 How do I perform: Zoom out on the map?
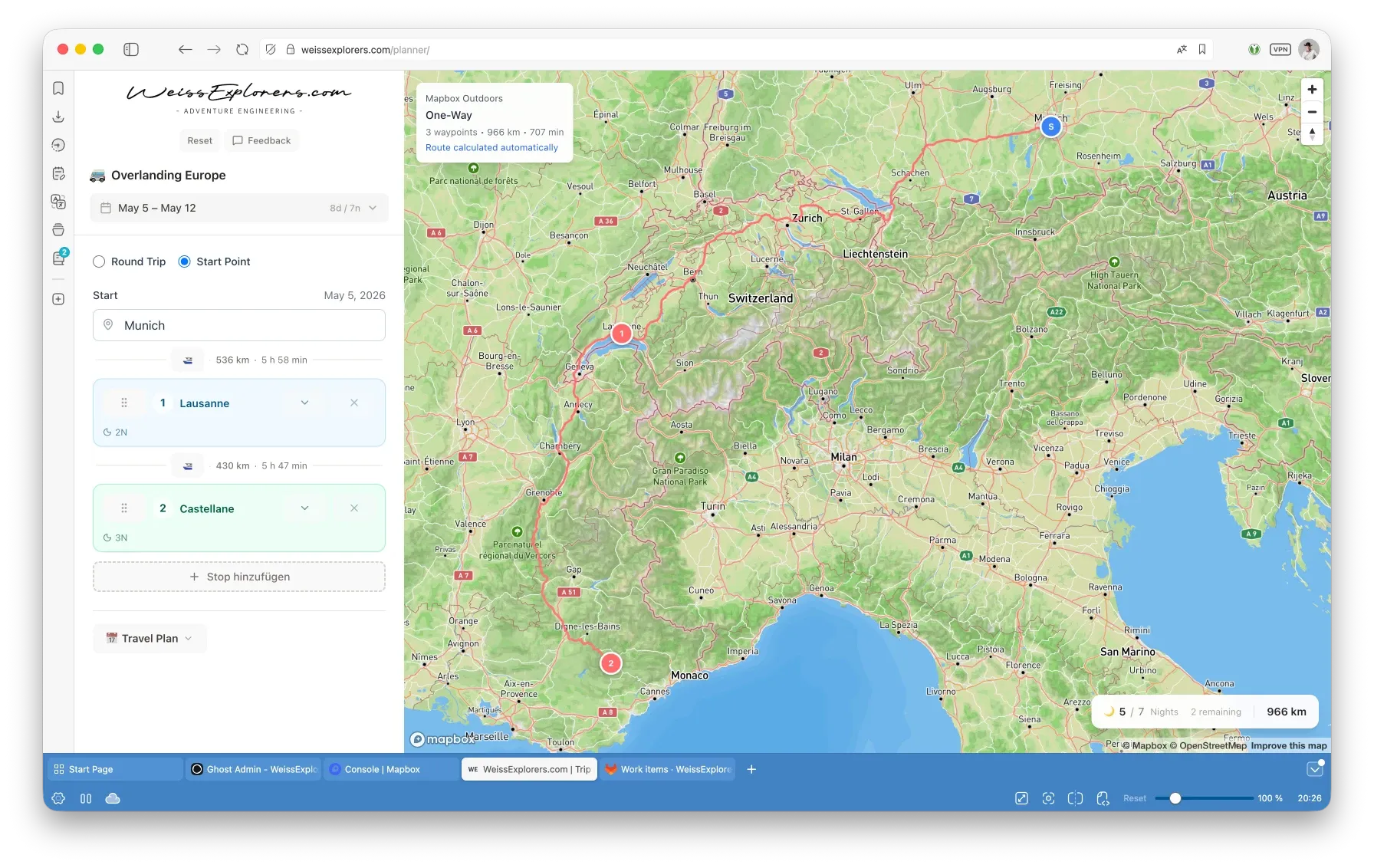pyautogui.click(x=1312, y=112)
